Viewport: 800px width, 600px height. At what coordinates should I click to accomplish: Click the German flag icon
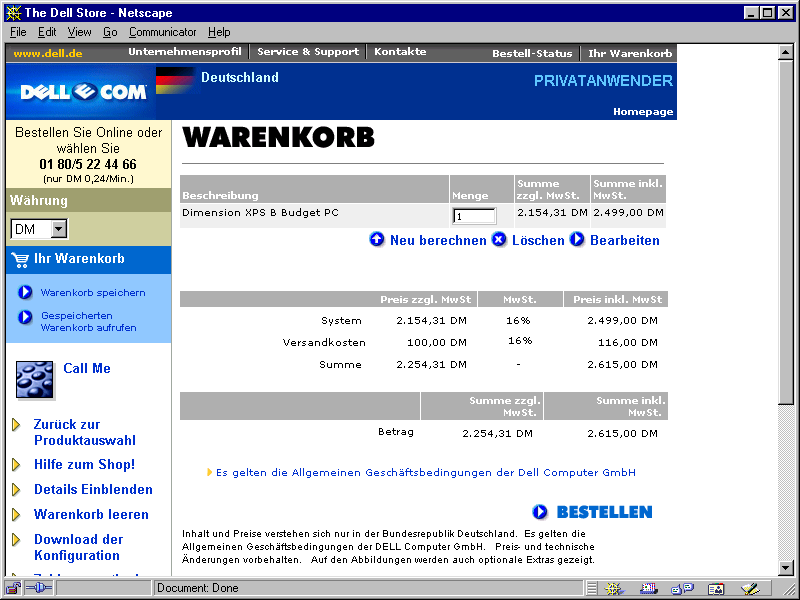[174, 81]
